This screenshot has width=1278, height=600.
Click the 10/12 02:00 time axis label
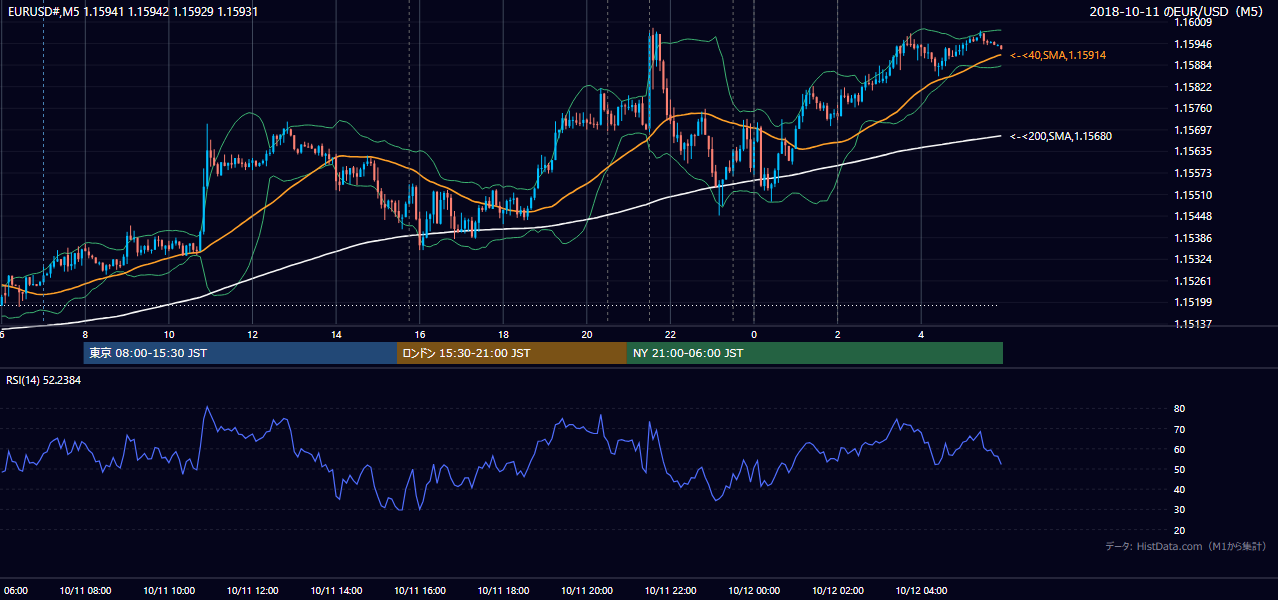[838, 590]
